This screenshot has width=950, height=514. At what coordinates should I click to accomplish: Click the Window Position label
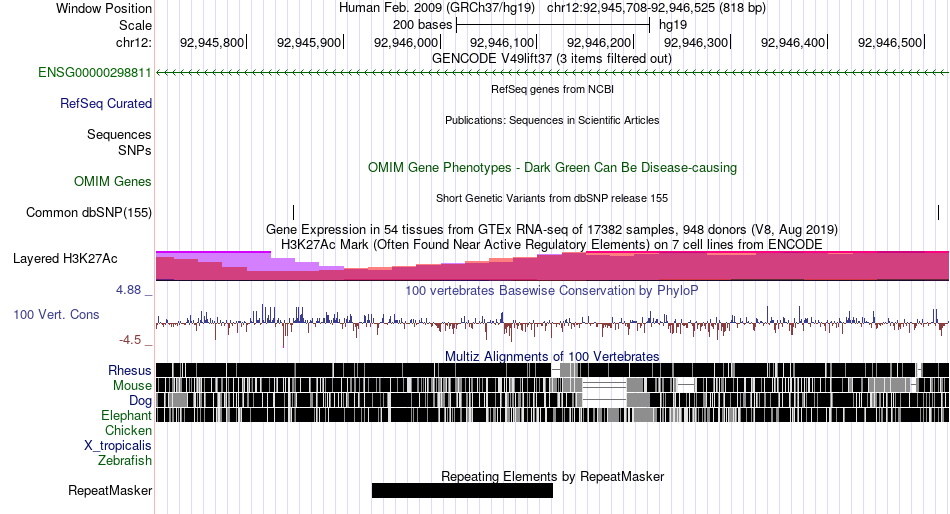104,8
